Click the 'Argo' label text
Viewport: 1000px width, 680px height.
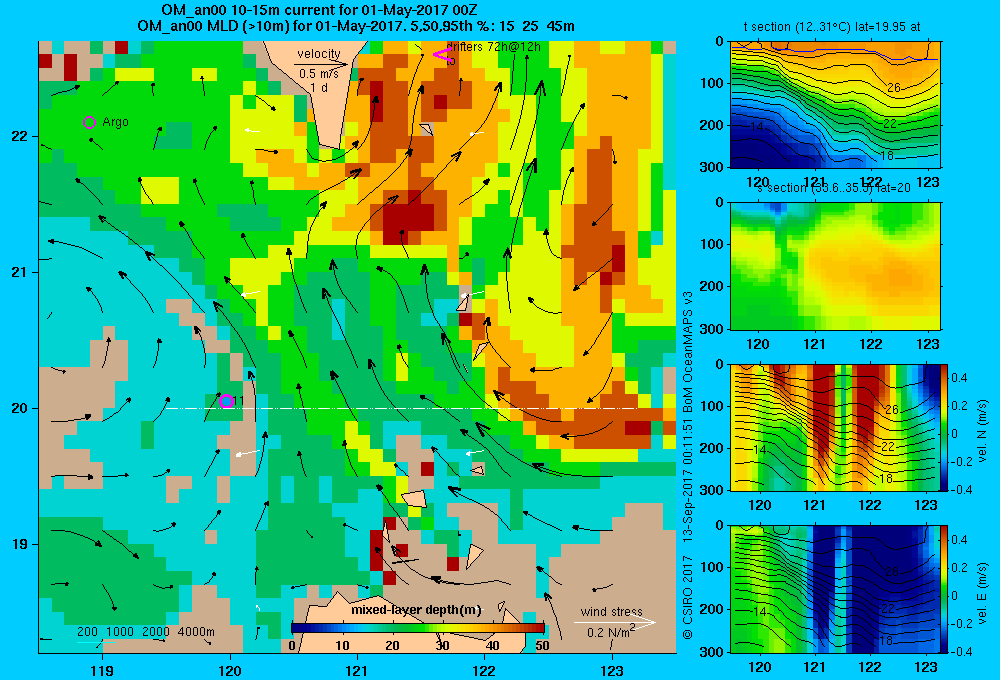click(115, 122)
